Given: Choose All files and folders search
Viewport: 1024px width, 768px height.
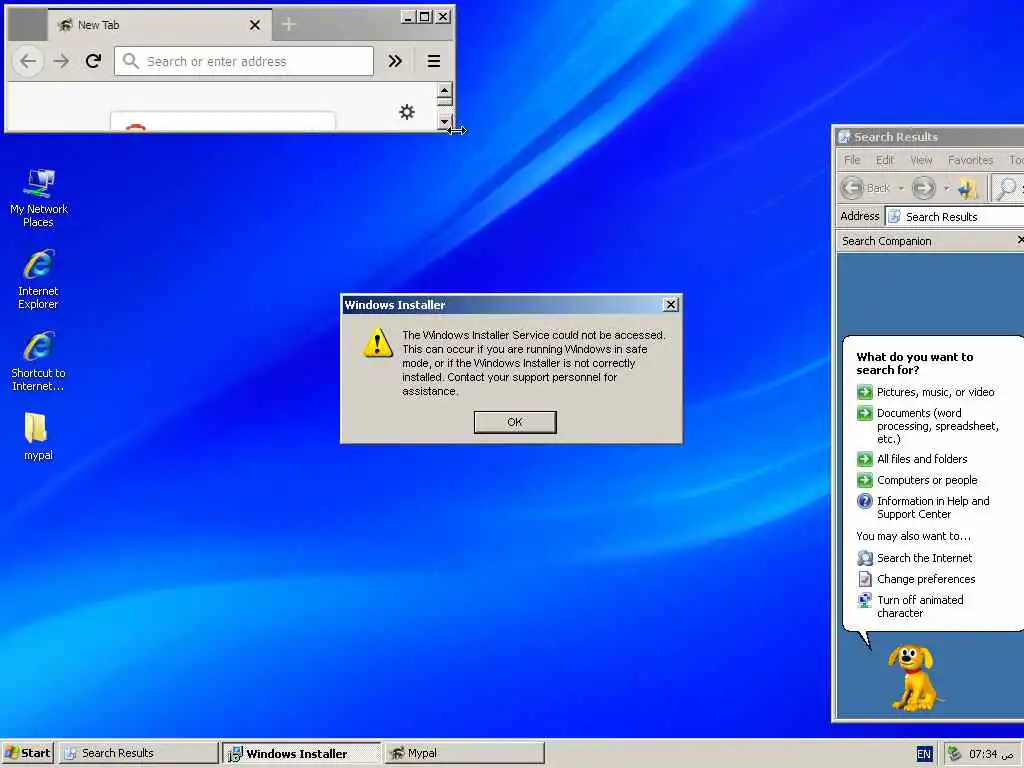Looking at the screenshot, I should coord(912,459).
